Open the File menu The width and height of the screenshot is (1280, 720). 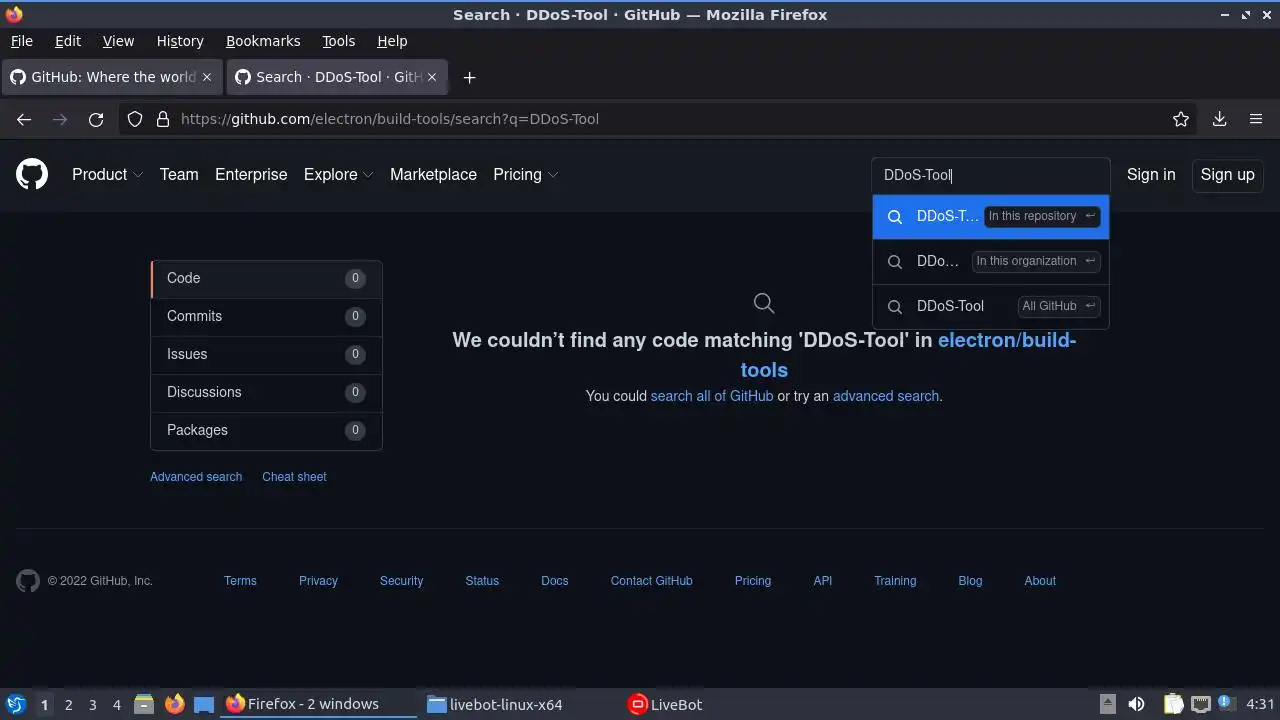coord(21,41)
